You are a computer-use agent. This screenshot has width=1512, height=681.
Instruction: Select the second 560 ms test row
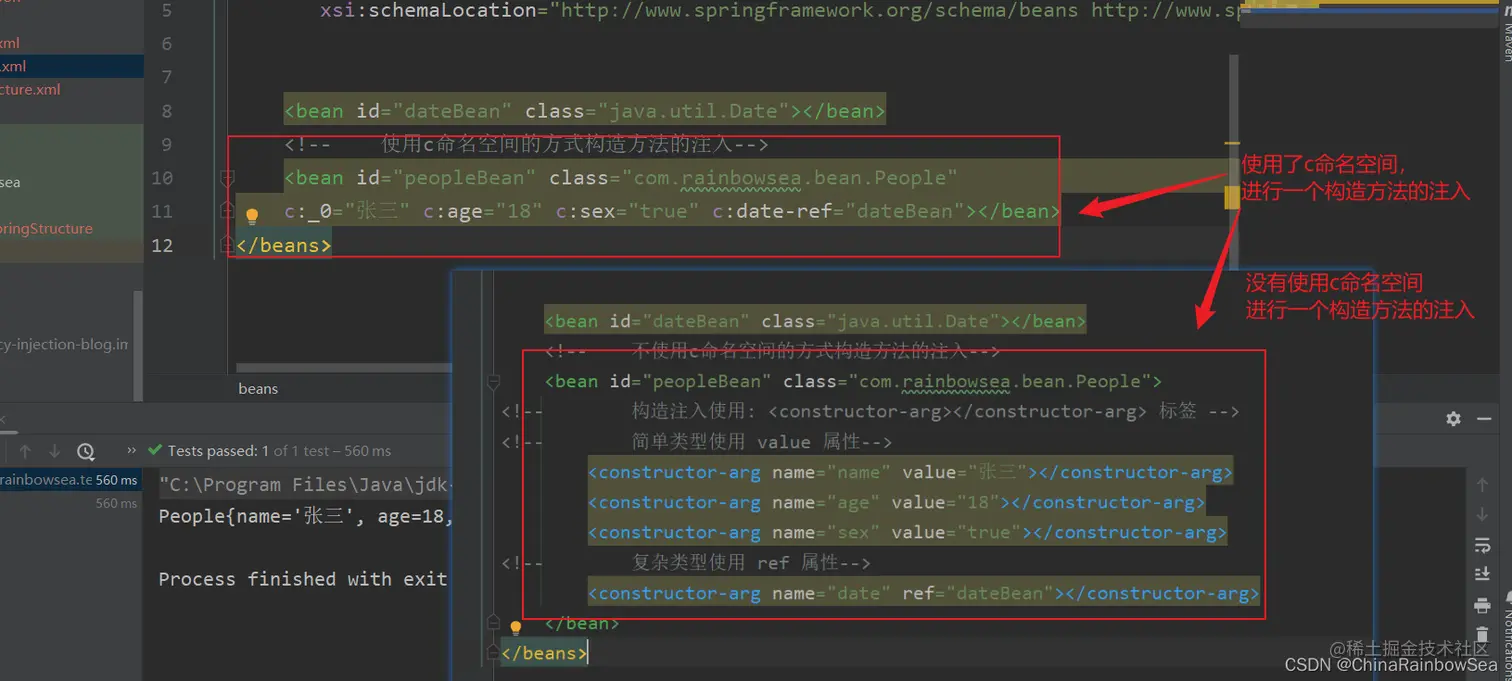116,503
